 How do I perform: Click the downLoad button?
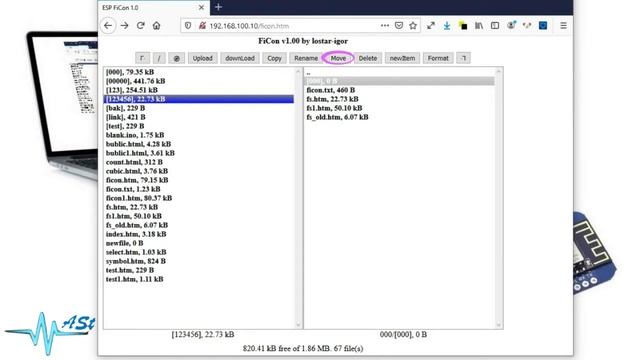240,58
